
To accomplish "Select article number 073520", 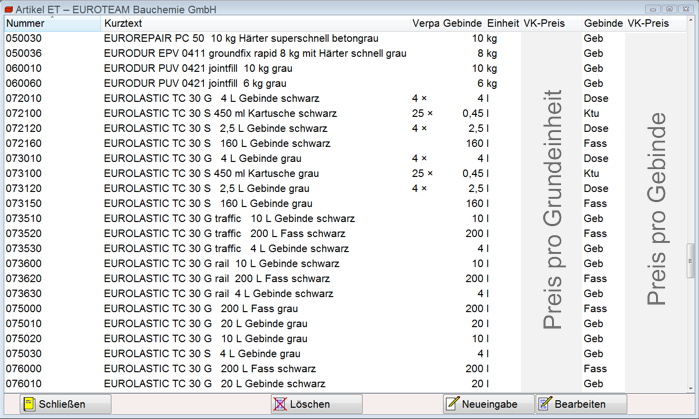I will point(24,234).
